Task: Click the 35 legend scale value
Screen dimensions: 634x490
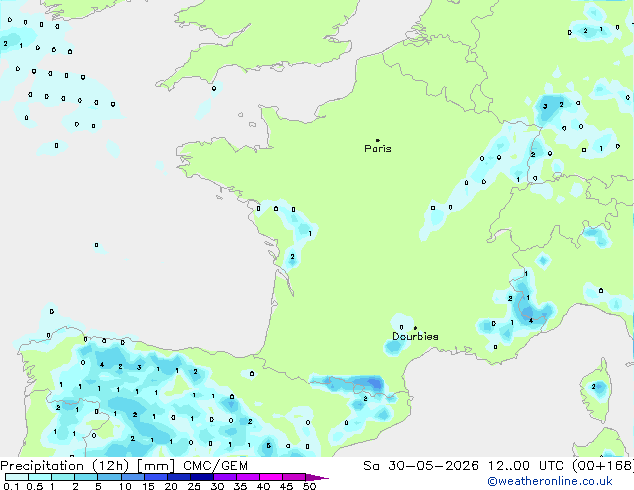Action: tap(240, 486)
